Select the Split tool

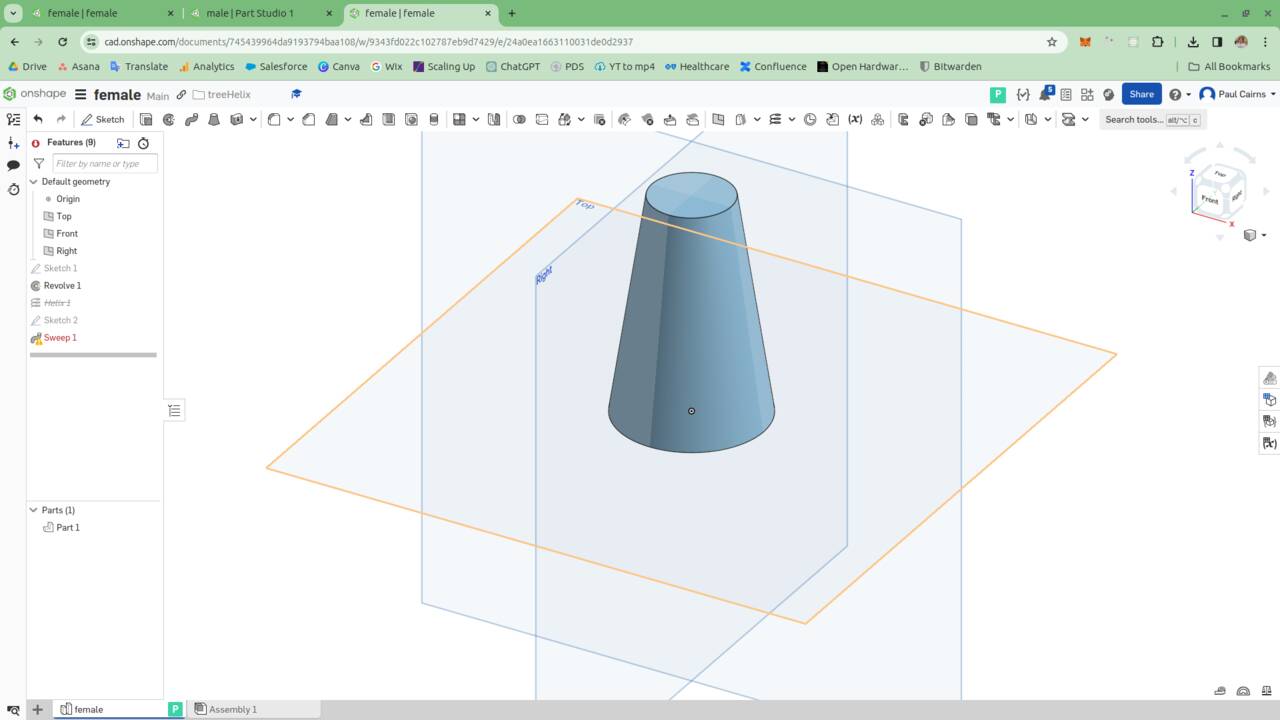(542, 119)
